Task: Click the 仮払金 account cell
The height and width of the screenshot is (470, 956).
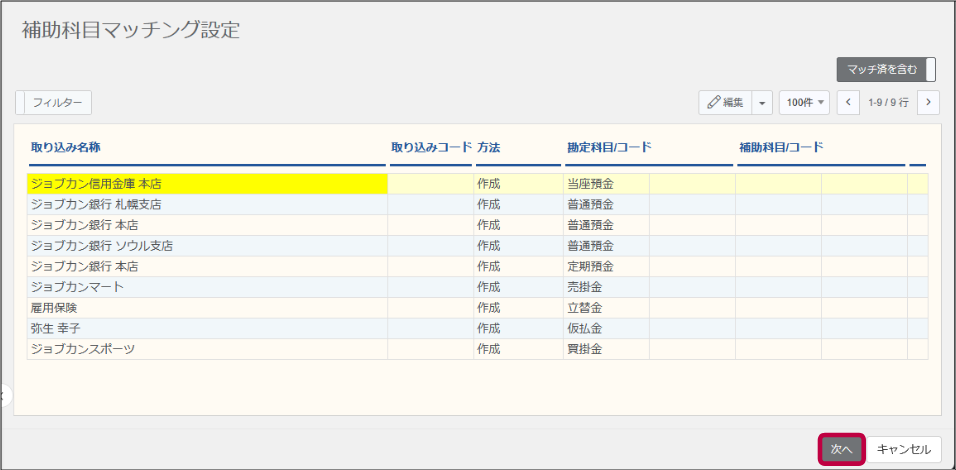Action: coord(606,329)
